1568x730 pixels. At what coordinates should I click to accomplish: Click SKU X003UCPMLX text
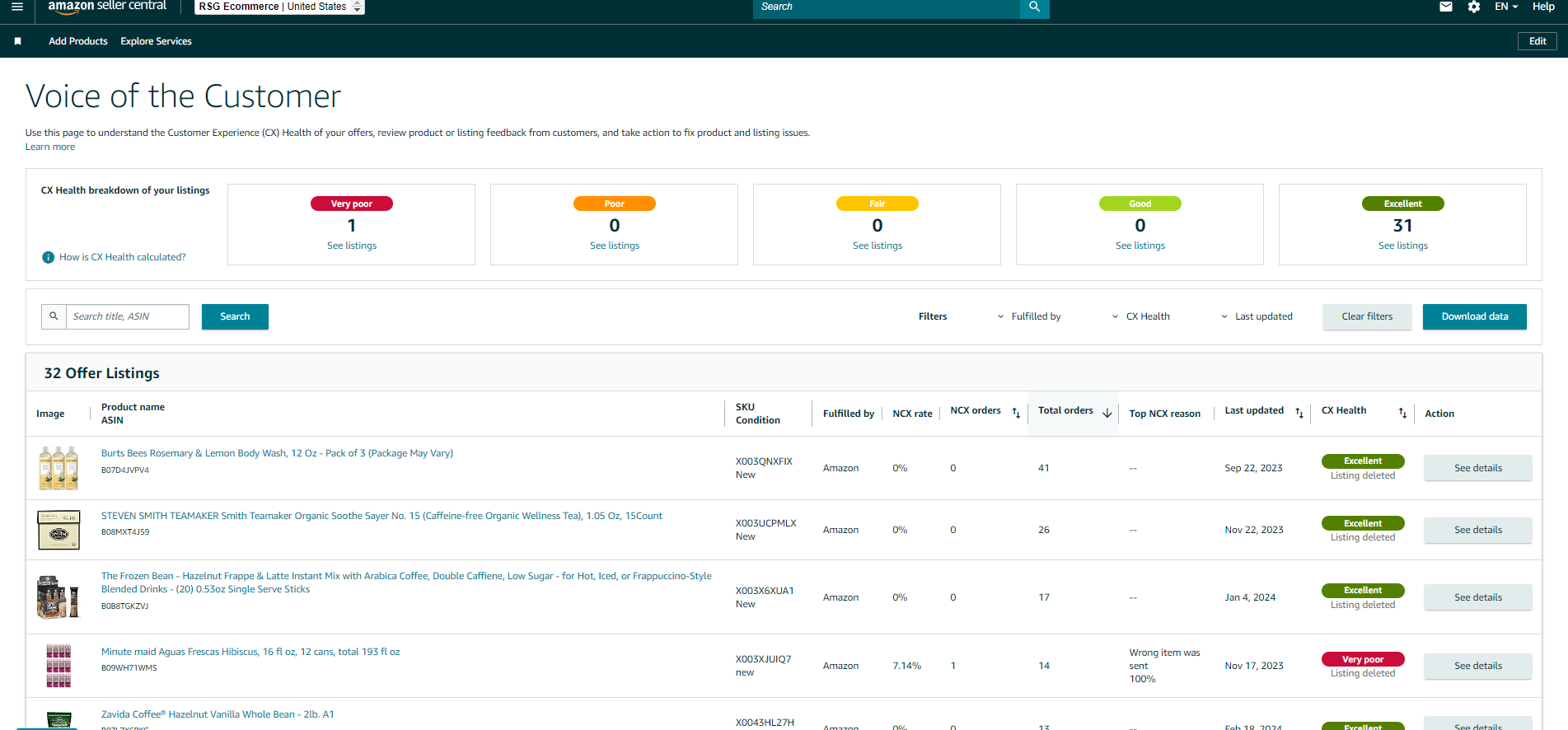[766, 523]
